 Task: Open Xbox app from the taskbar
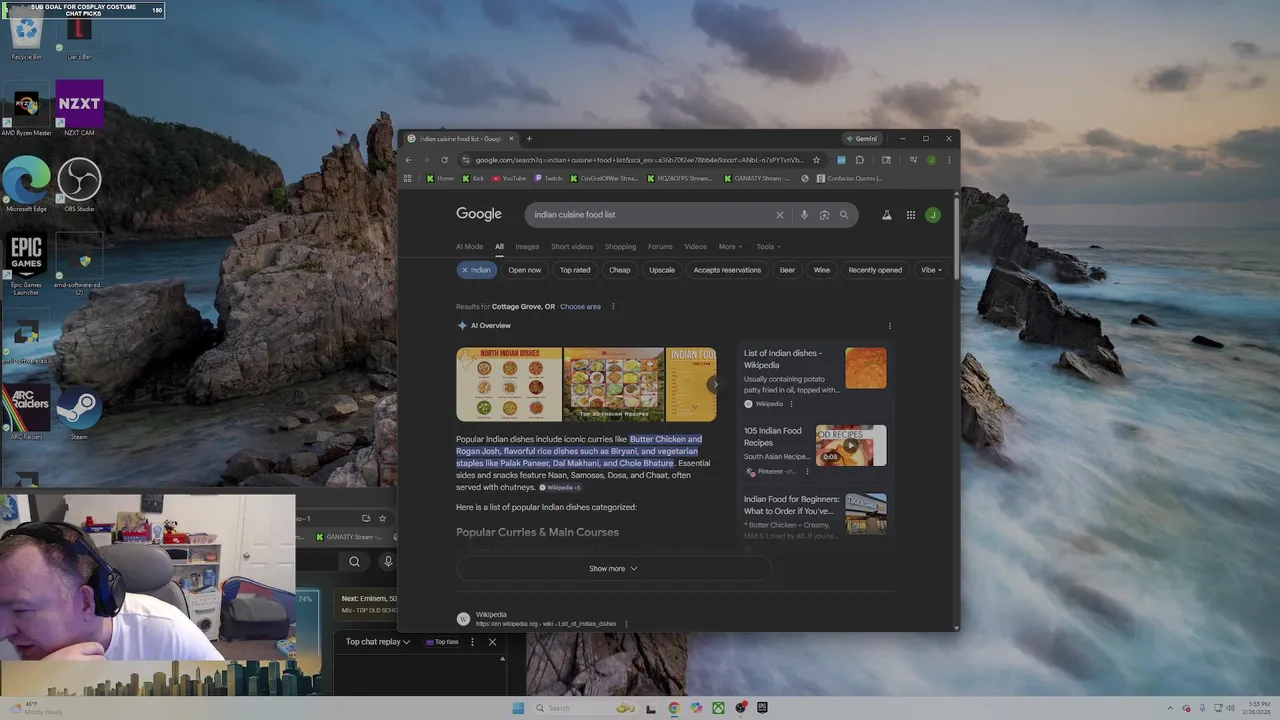point(718,708)
